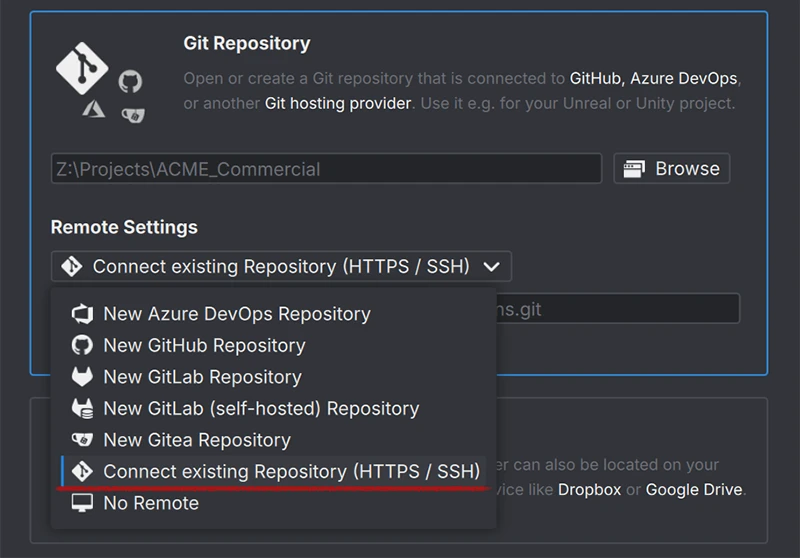Pick the New Gitea Repository entry
Viewport: 800px width, 558px height.
click(x=196, y=440)
